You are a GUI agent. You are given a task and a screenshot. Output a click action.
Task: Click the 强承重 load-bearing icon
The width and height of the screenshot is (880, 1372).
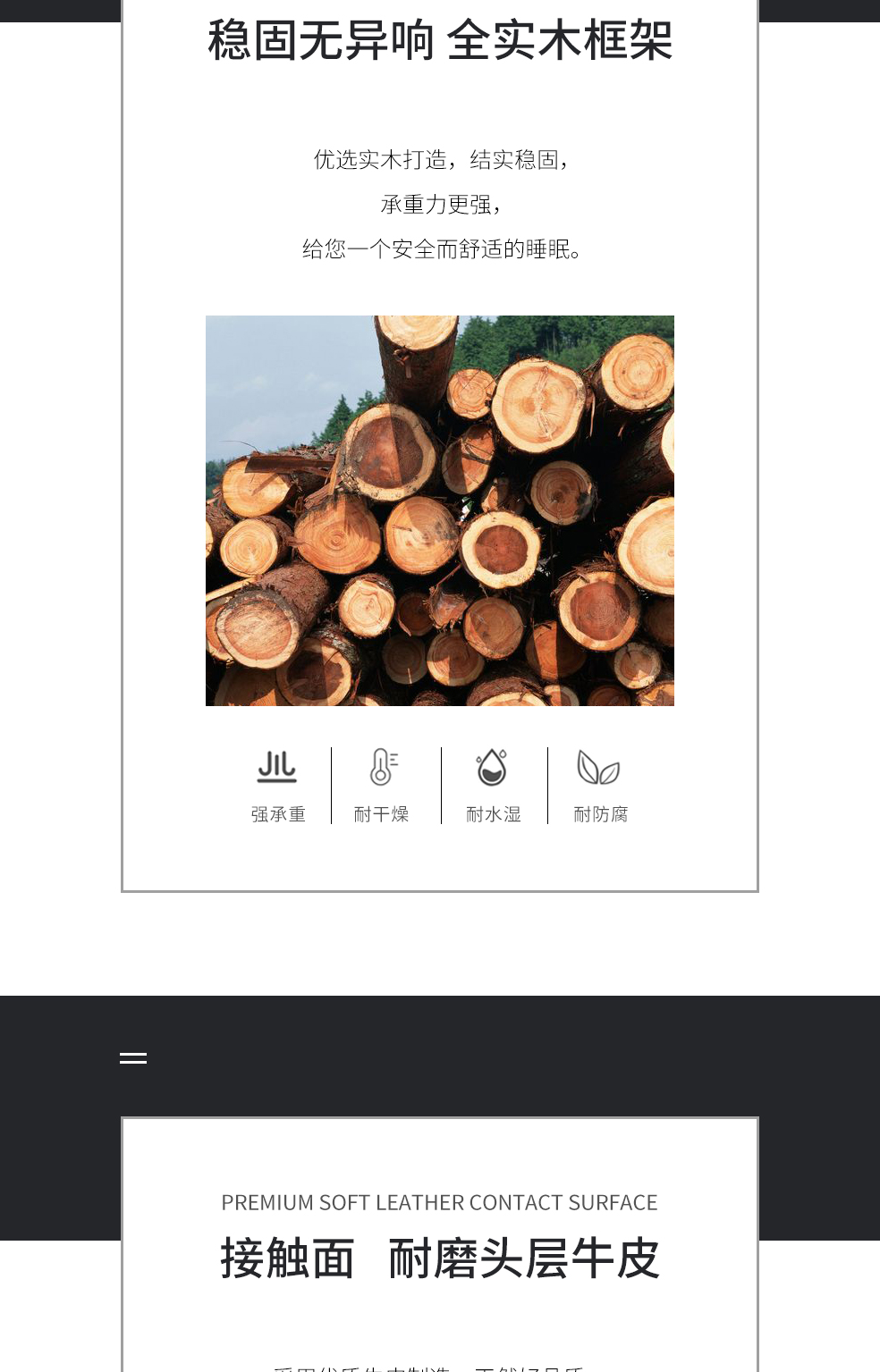pyautogui.click(x=277, y=767)
